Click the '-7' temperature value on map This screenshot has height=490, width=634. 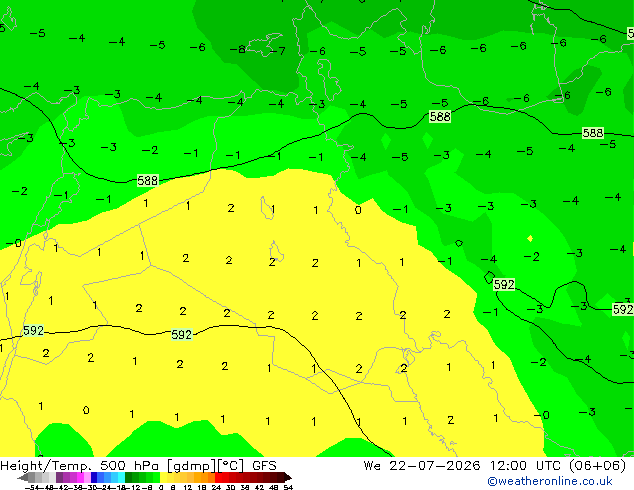(277, 51)
